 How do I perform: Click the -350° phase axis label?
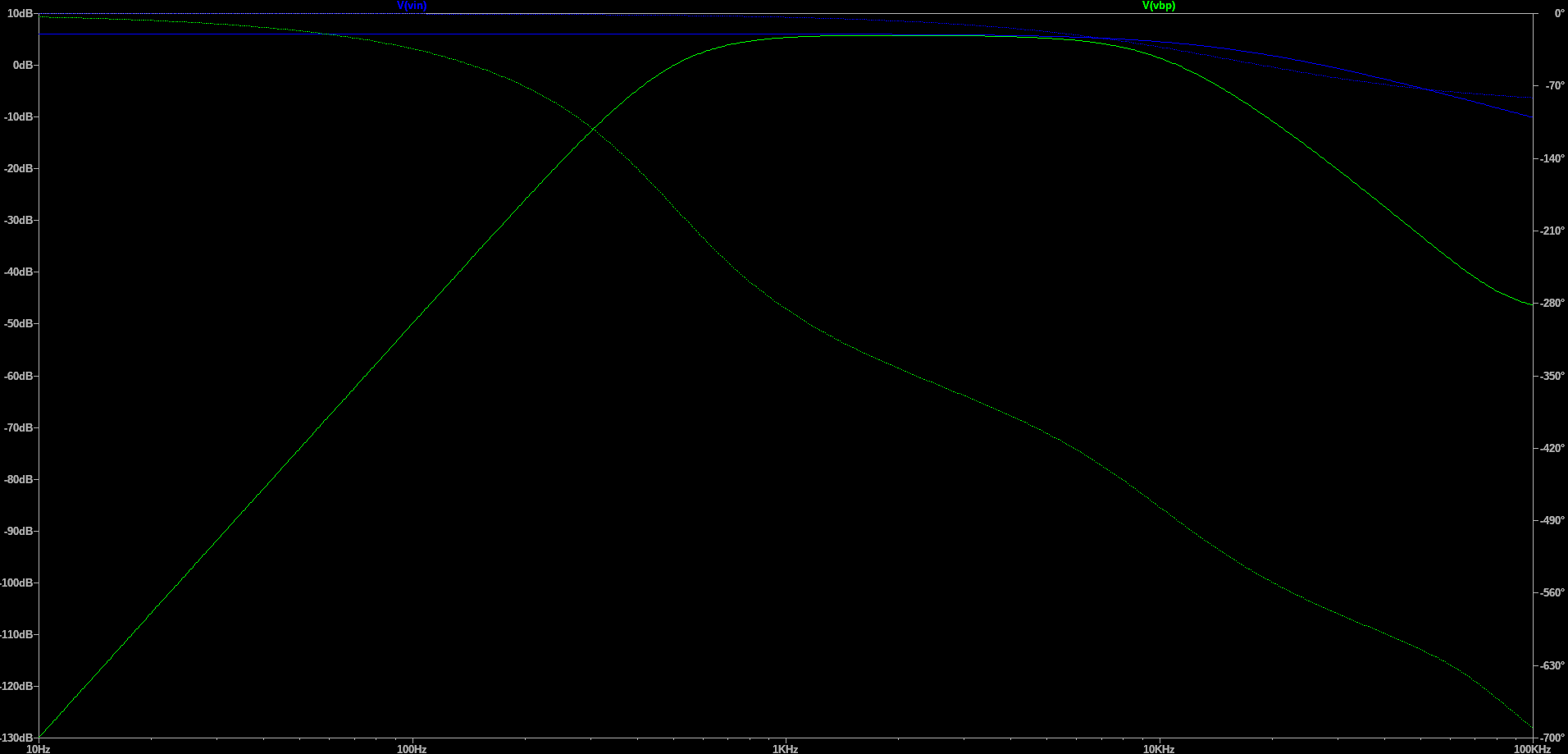tap(1552, 376)
